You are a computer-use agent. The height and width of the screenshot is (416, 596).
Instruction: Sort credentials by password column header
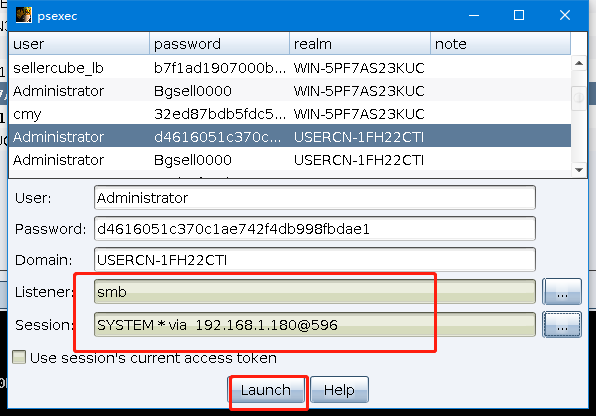point(220,44)
